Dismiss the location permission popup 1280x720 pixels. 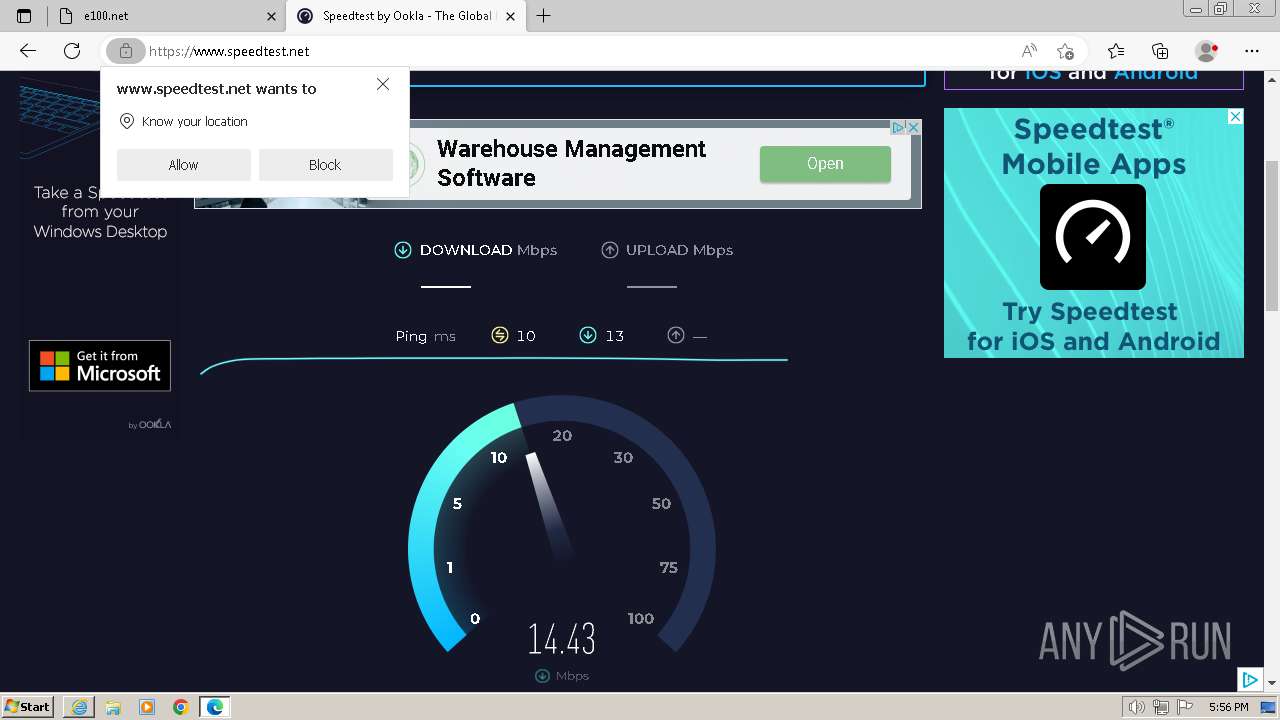click(383, 85)
